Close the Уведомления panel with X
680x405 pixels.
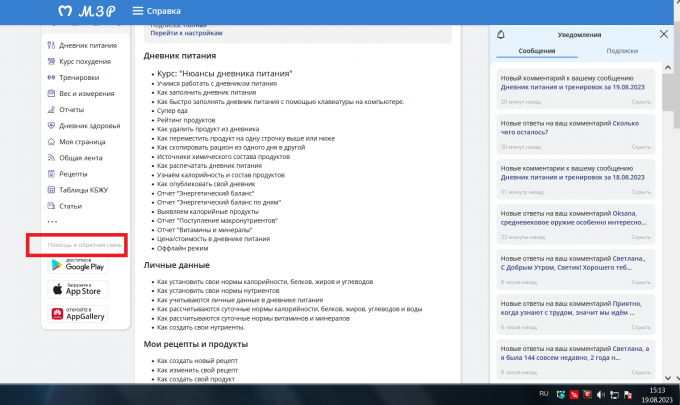click(x=664, y=35)
